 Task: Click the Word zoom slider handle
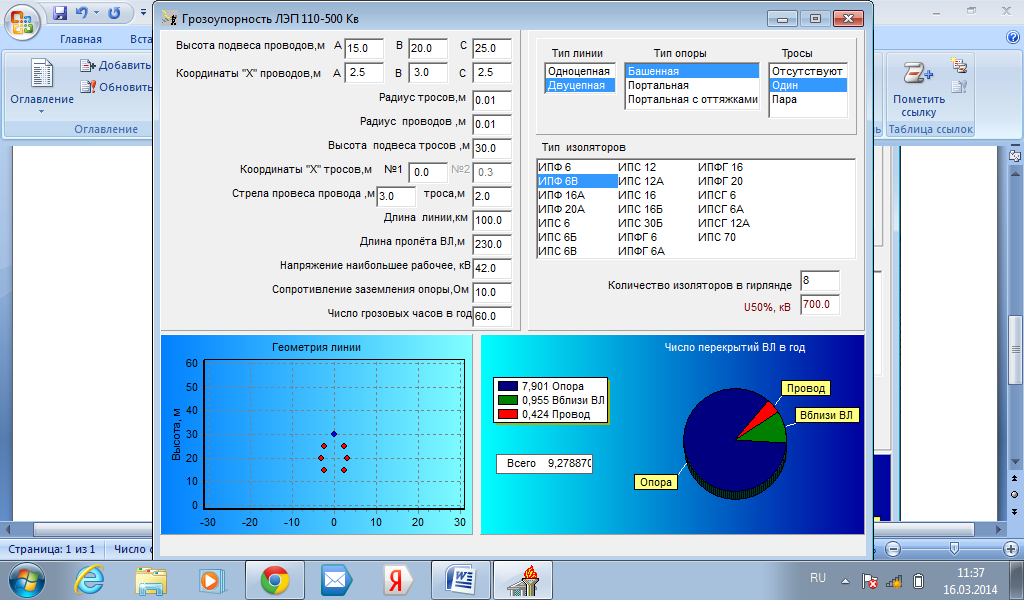pyautogui.click(x=954, y=549)
